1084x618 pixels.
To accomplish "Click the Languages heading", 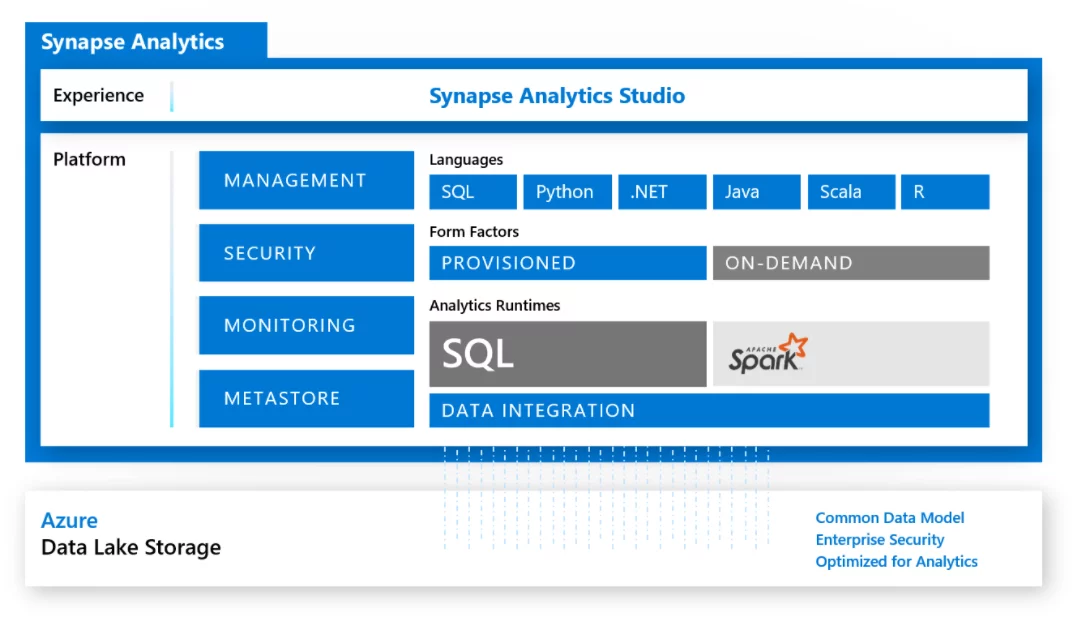I will pyautogui.click(x=466, y=160).
